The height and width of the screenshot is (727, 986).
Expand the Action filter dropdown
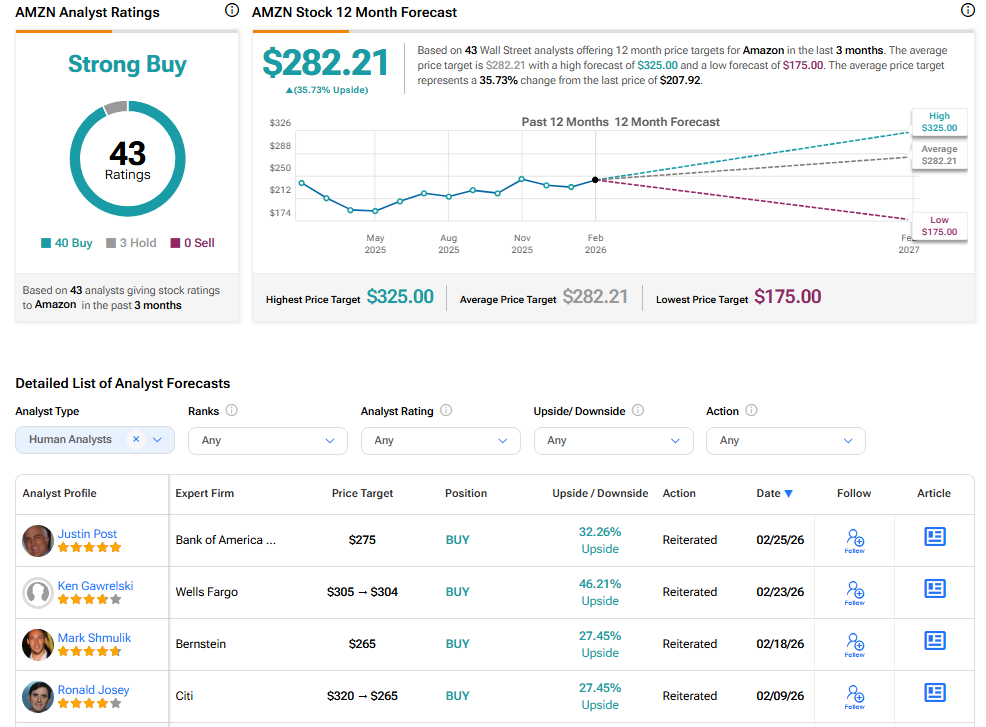coord(785,440)
